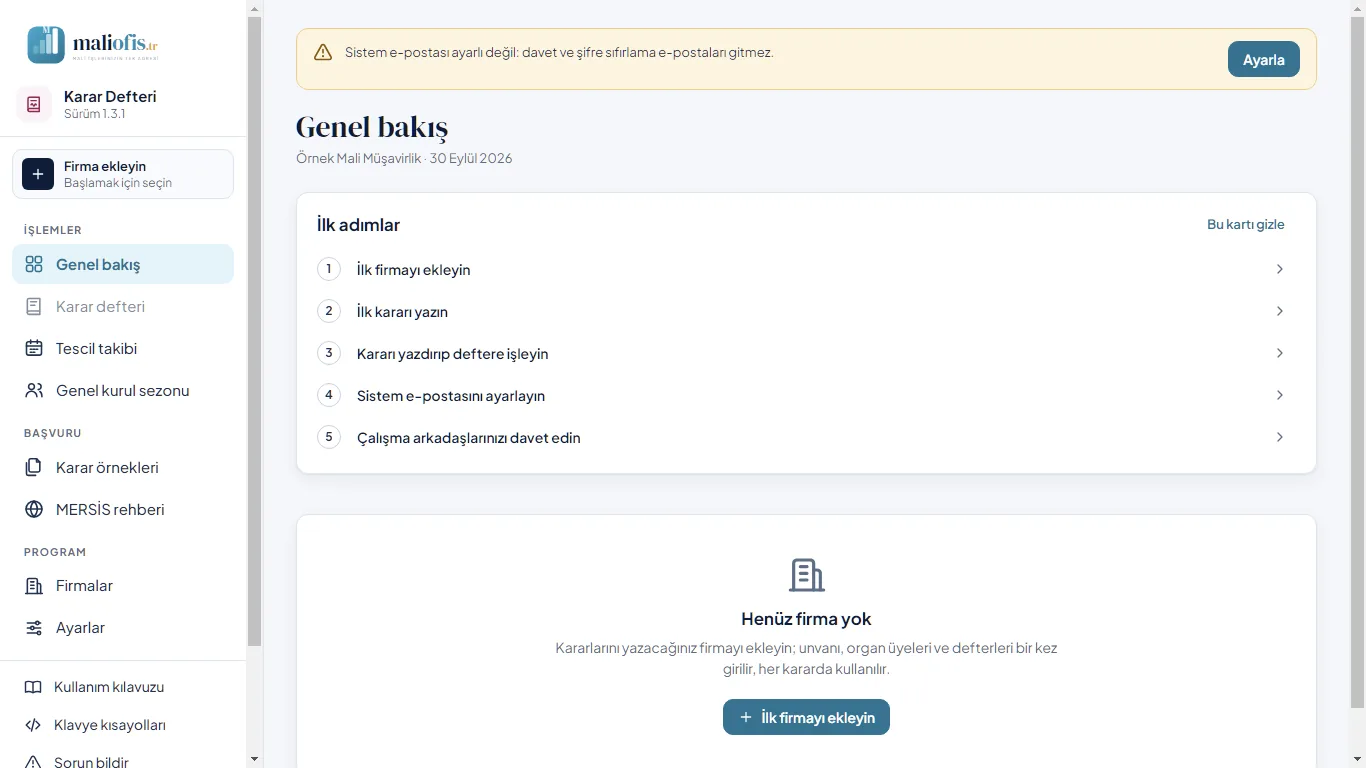Click the Ayarlar sliders icon
1366x768 pixels.
click(x=34, y=628)
